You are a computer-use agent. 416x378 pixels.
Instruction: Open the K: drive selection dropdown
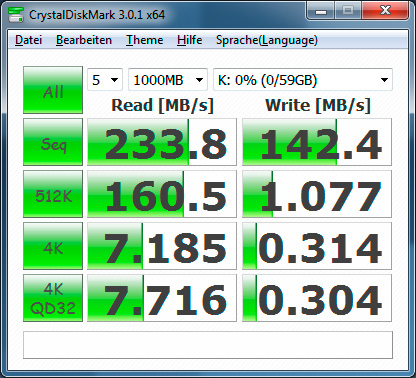pyautogui.click(x=303, y=80)
